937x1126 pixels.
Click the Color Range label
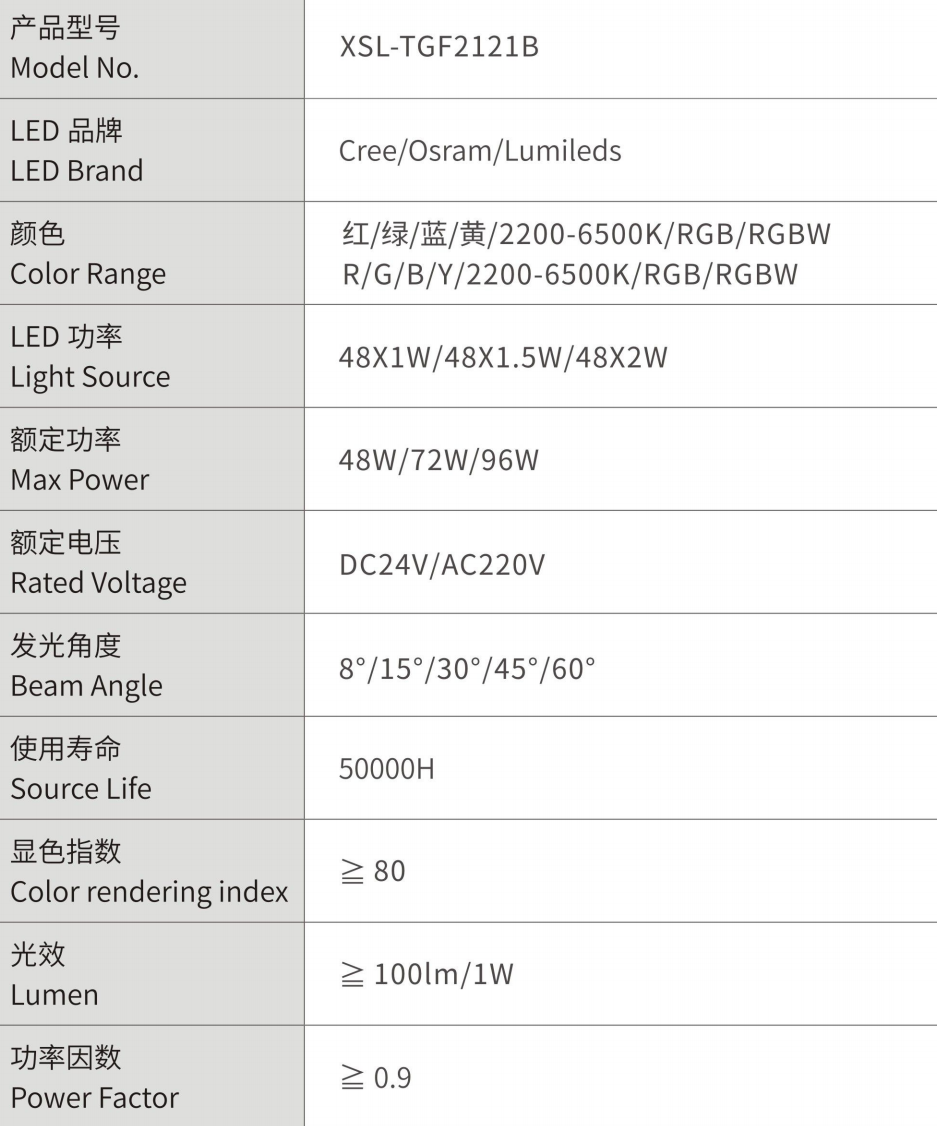pos(88,274)
